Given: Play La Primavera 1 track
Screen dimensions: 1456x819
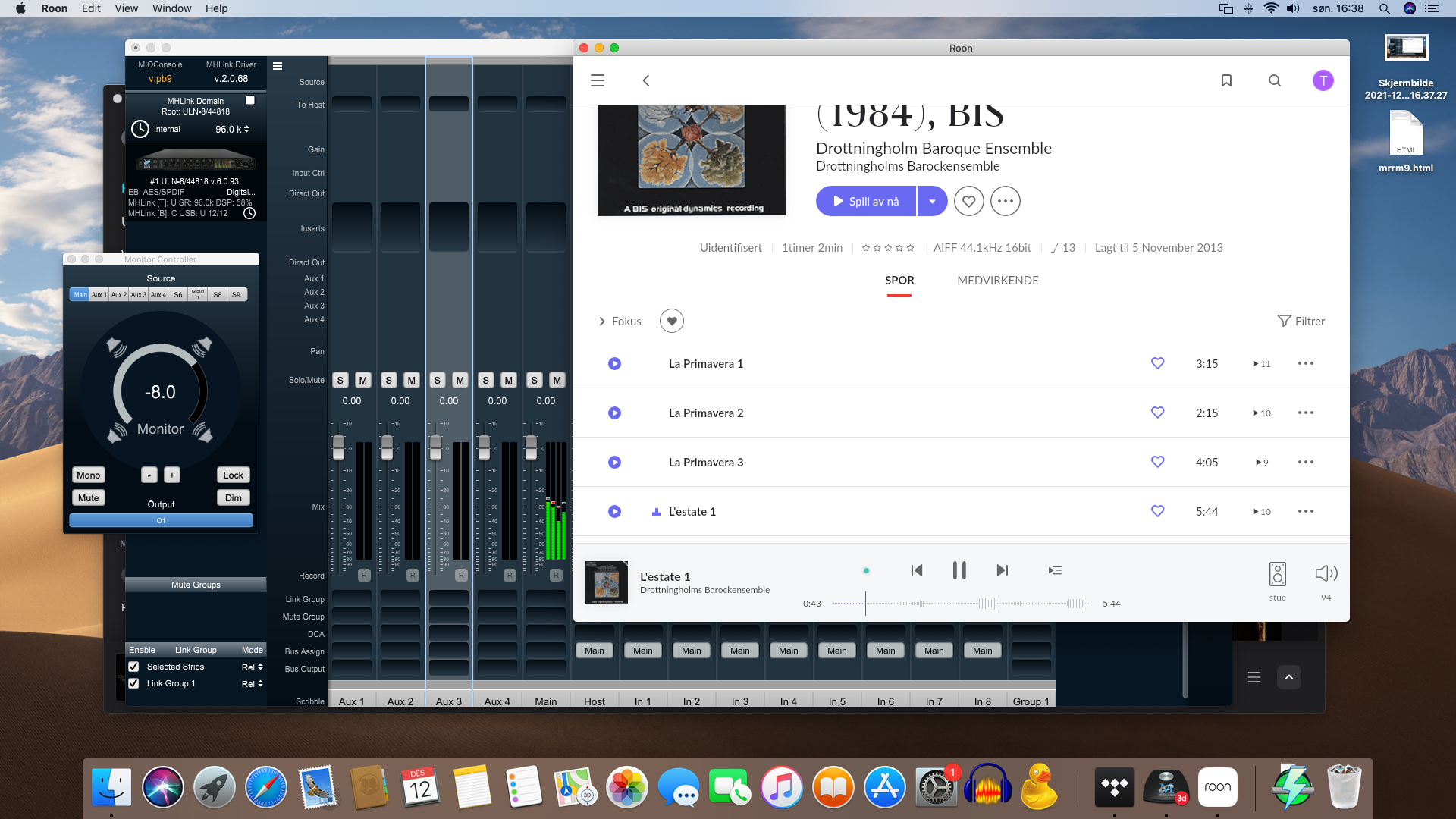Looking at the screenshot, I should [615, 364].
